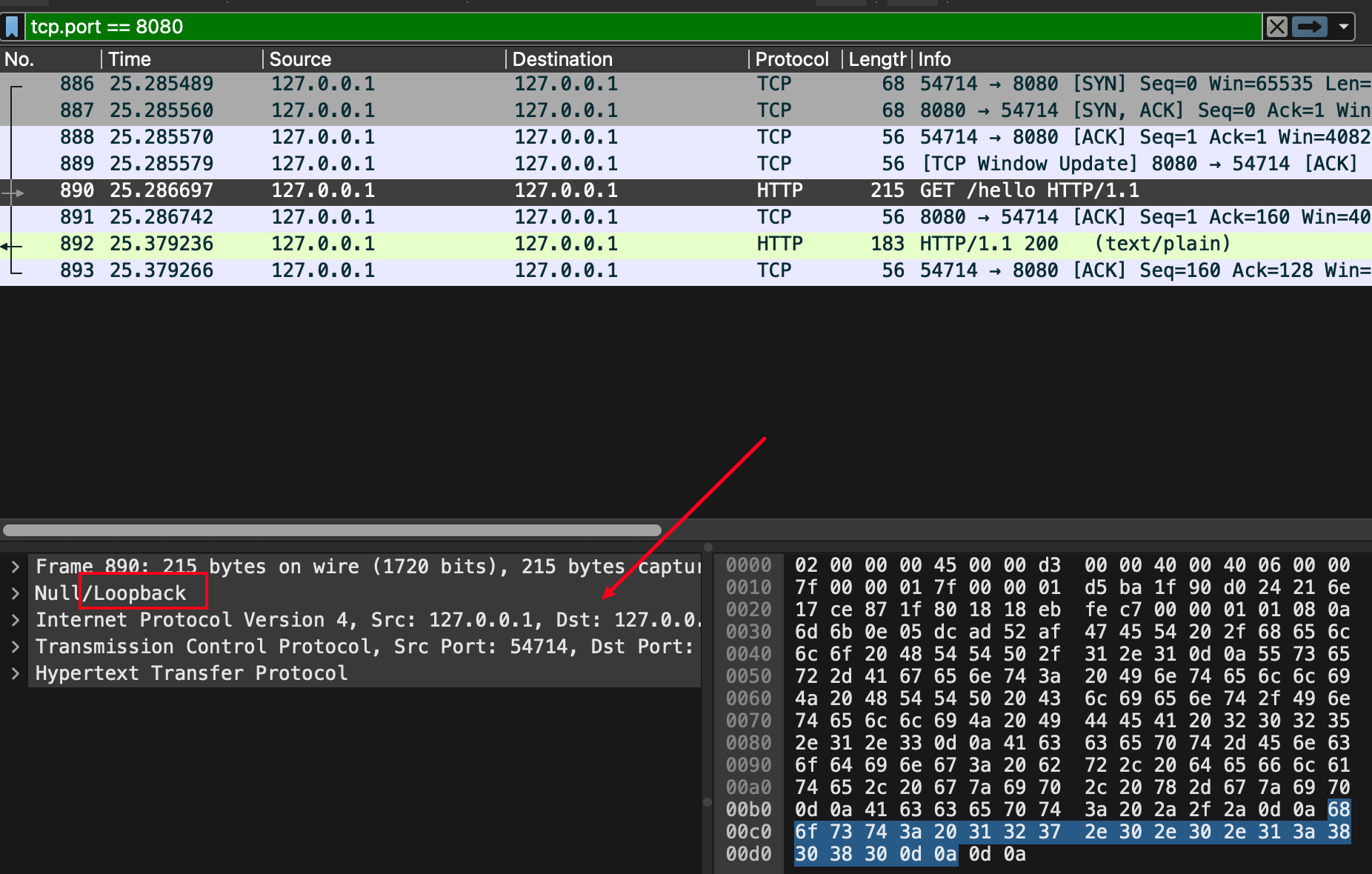Expand the Null/Loopback tree item
Image resolution: width=1372 pixels, height=874 pixels.
pyautogui.click(x=15, y=594)
